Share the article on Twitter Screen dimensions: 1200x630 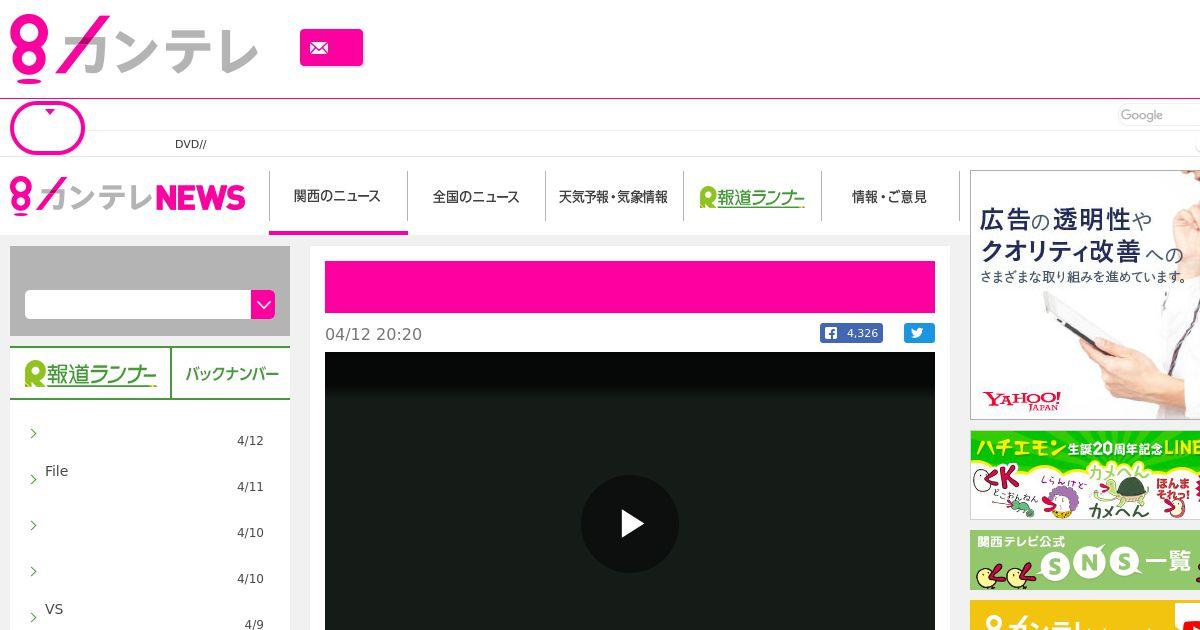(919, 333)
